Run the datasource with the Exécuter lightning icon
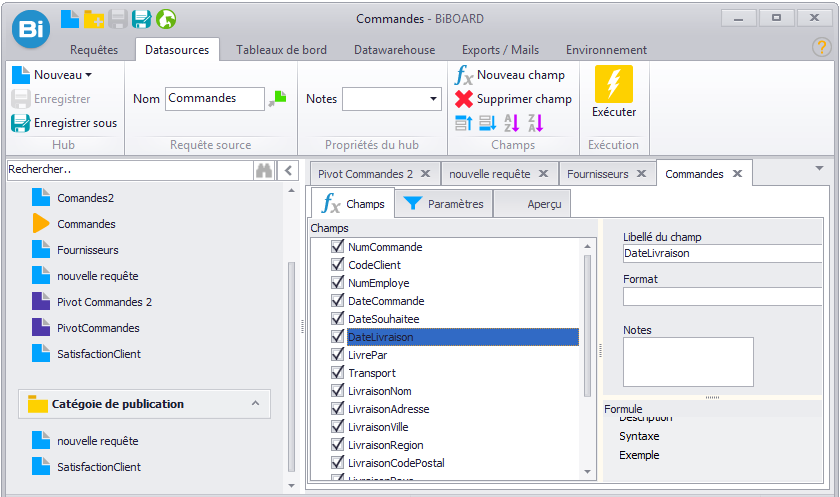Viewport: 840px width, 497px height. (614, 84)
